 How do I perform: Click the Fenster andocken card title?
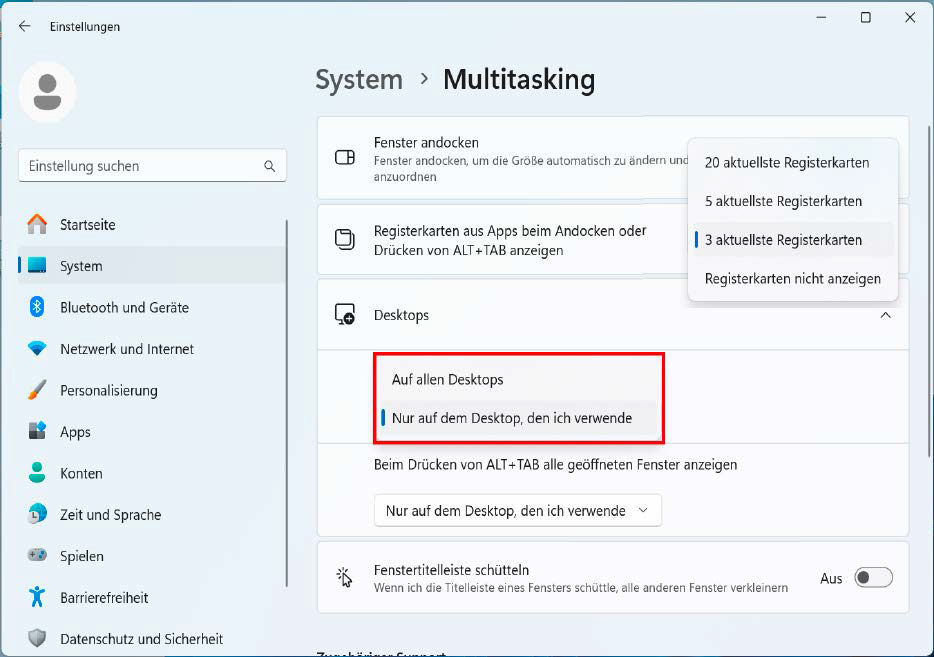point(426,142)
